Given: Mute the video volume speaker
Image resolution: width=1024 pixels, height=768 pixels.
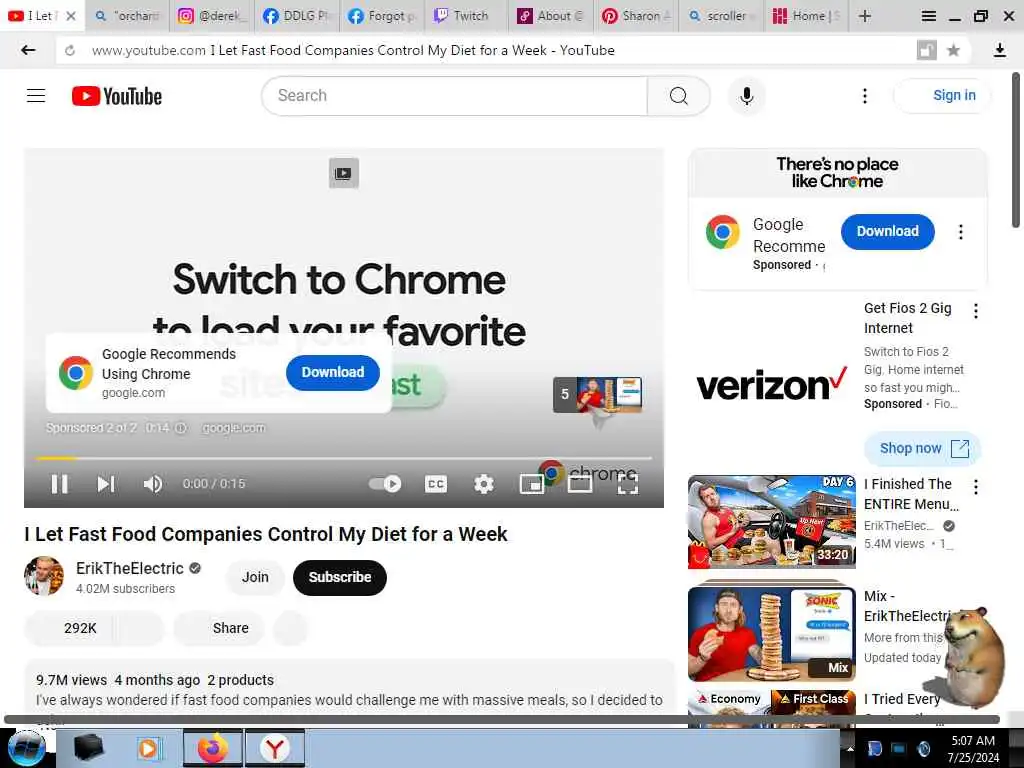Looking at the screenshot, I should (153, 484).
